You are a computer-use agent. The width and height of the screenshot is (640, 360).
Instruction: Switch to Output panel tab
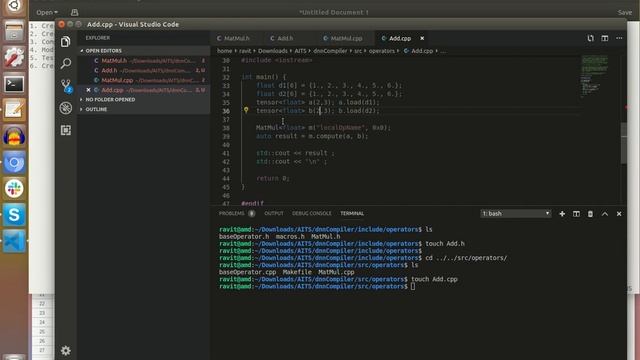pyautogui.click(x=273, y=213)
